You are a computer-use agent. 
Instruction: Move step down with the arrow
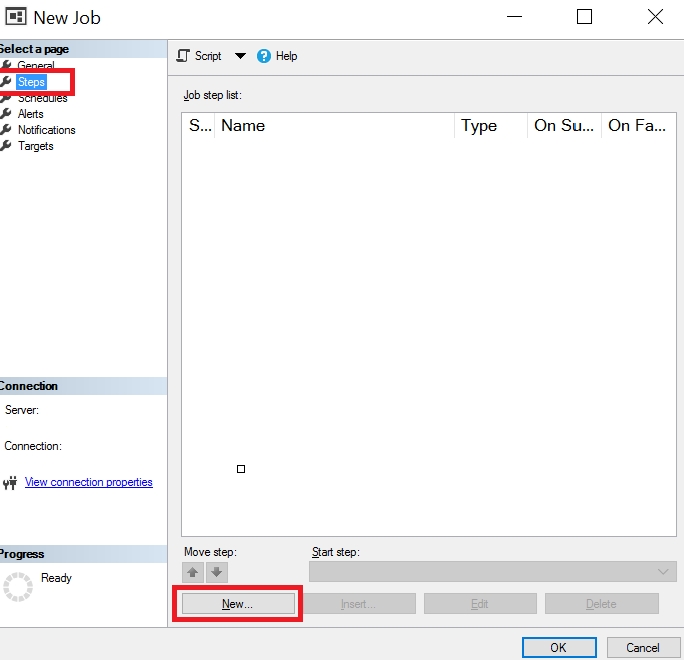217,572
